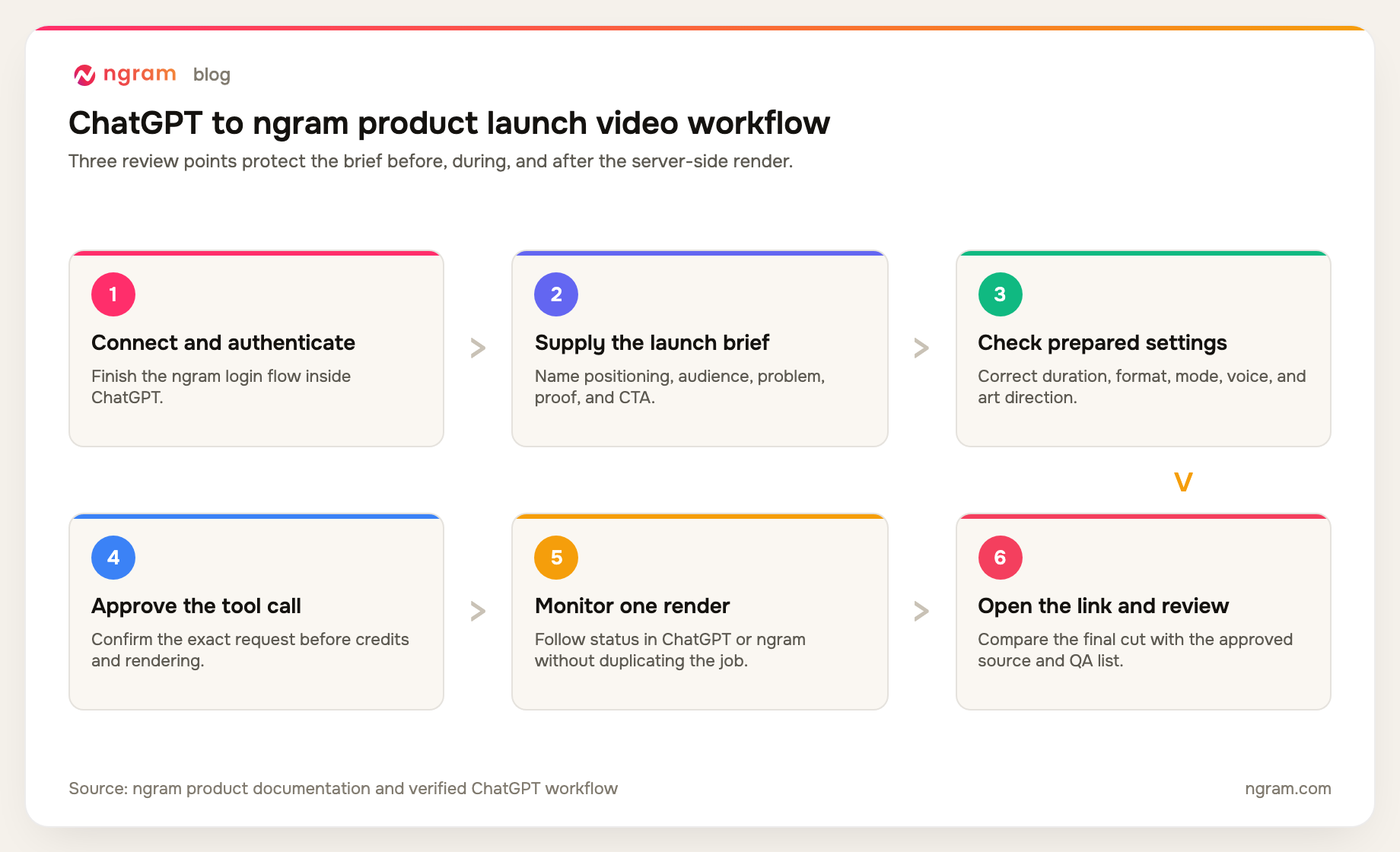Click the 'Connect and authenticate' heading
The image size is (1400, 852).
(223, 343)
